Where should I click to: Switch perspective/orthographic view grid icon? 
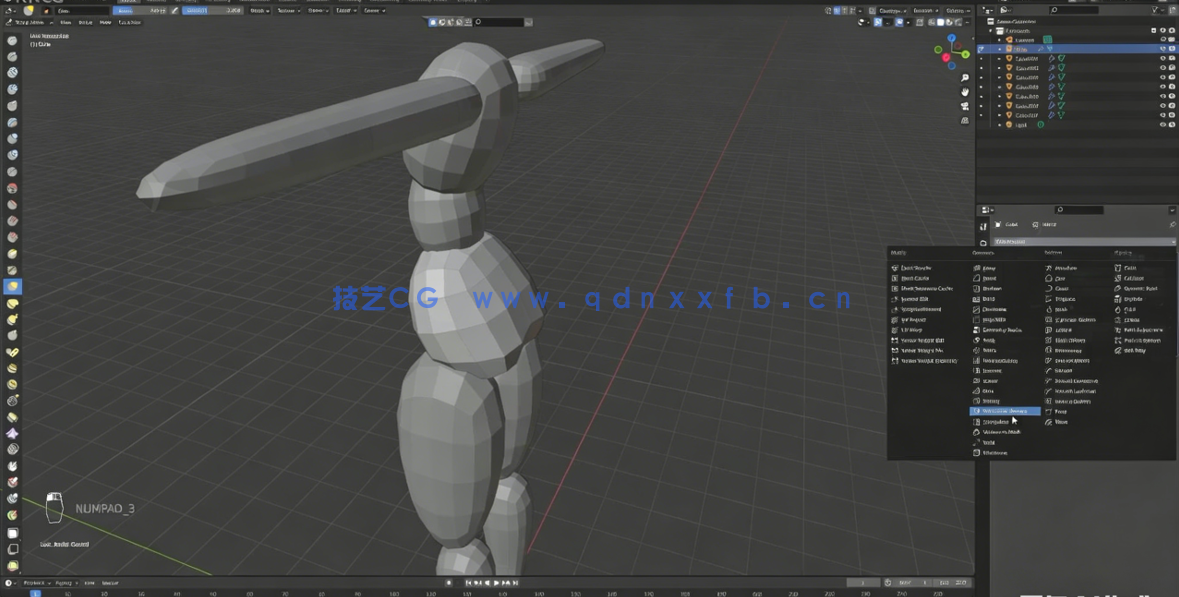[x=965, y=120]
